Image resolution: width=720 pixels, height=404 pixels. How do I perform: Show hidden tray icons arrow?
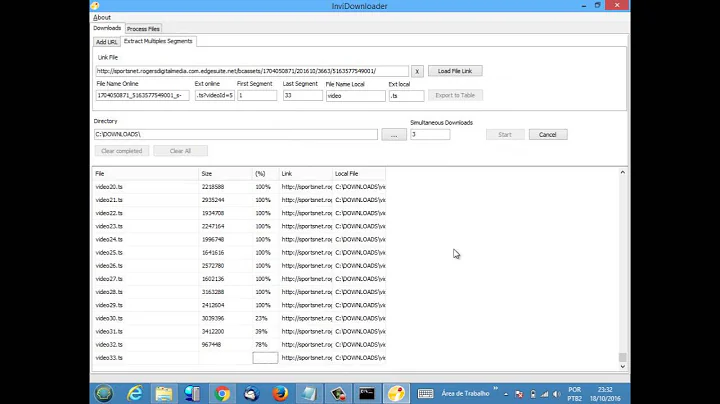506,394
